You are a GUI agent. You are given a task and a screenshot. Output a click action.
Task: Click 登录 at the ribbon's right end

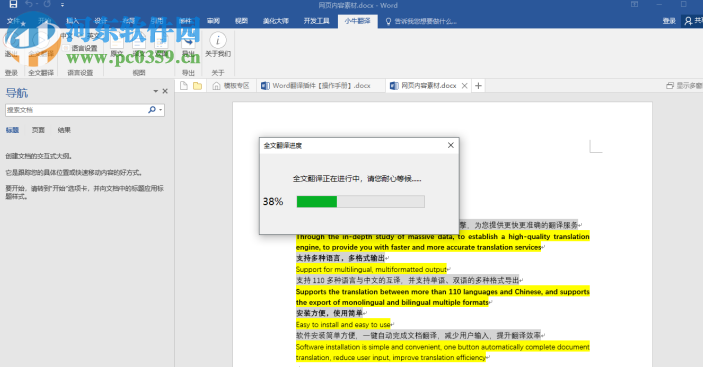pos(669,21)
